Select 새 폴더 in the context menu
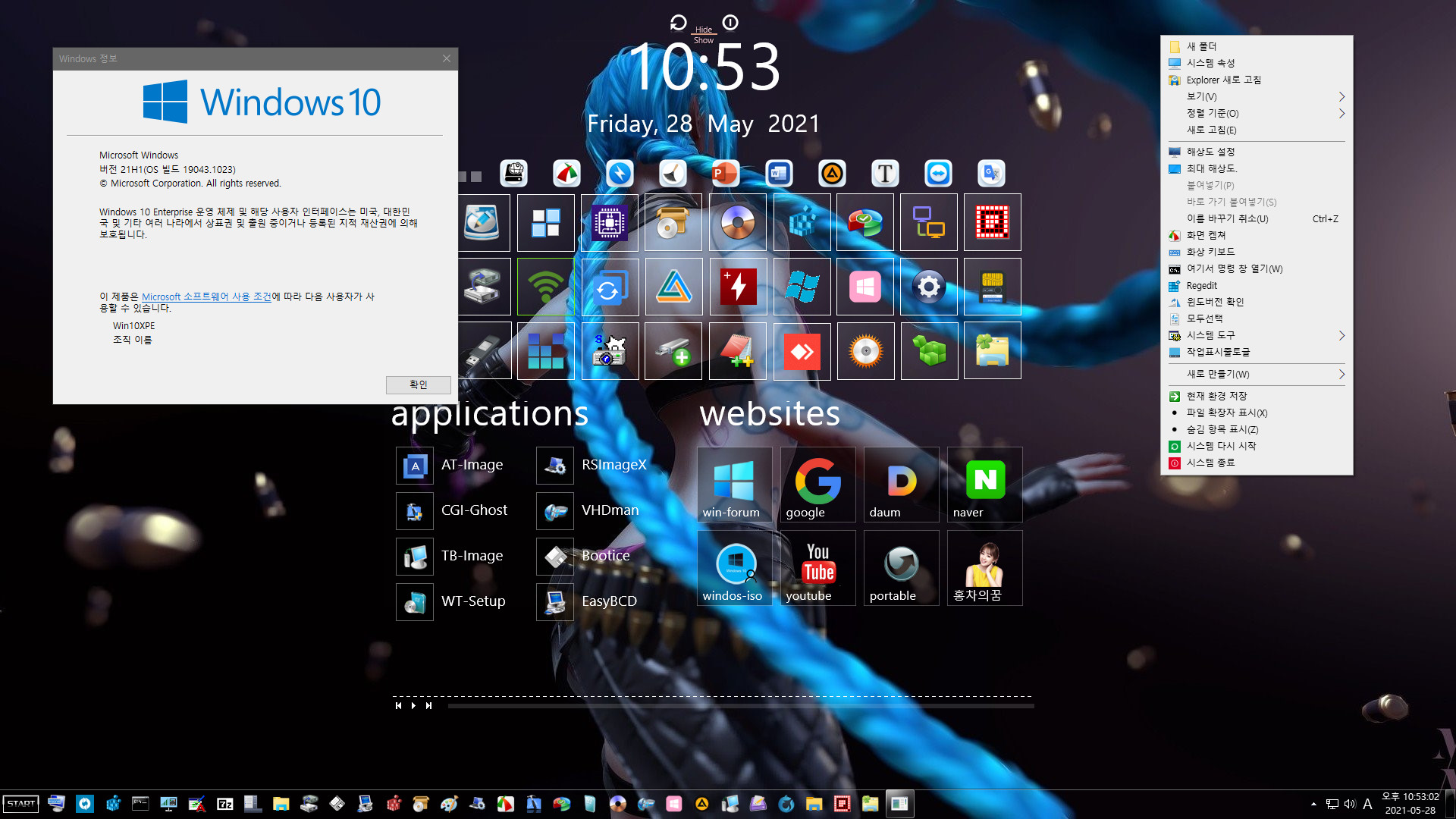This screenshot has height=819, width=1456. (x=1257, y=46)
